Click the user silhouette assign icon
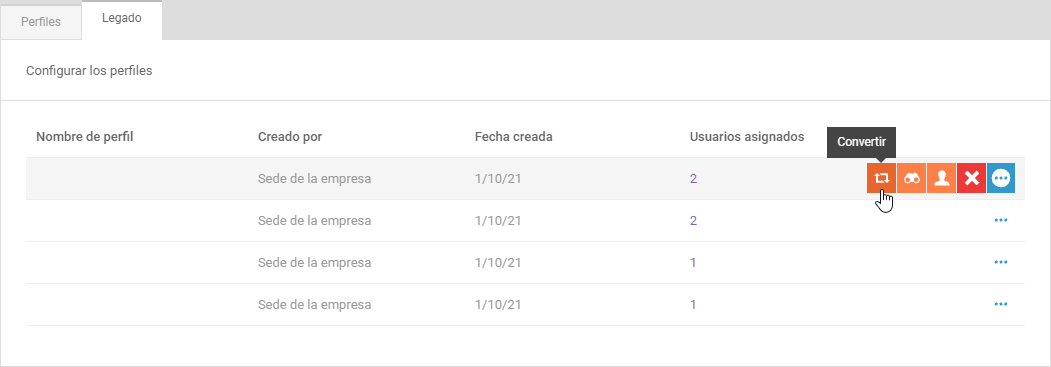The height and width of the screenshot is (367, 1051). point(942,178)
